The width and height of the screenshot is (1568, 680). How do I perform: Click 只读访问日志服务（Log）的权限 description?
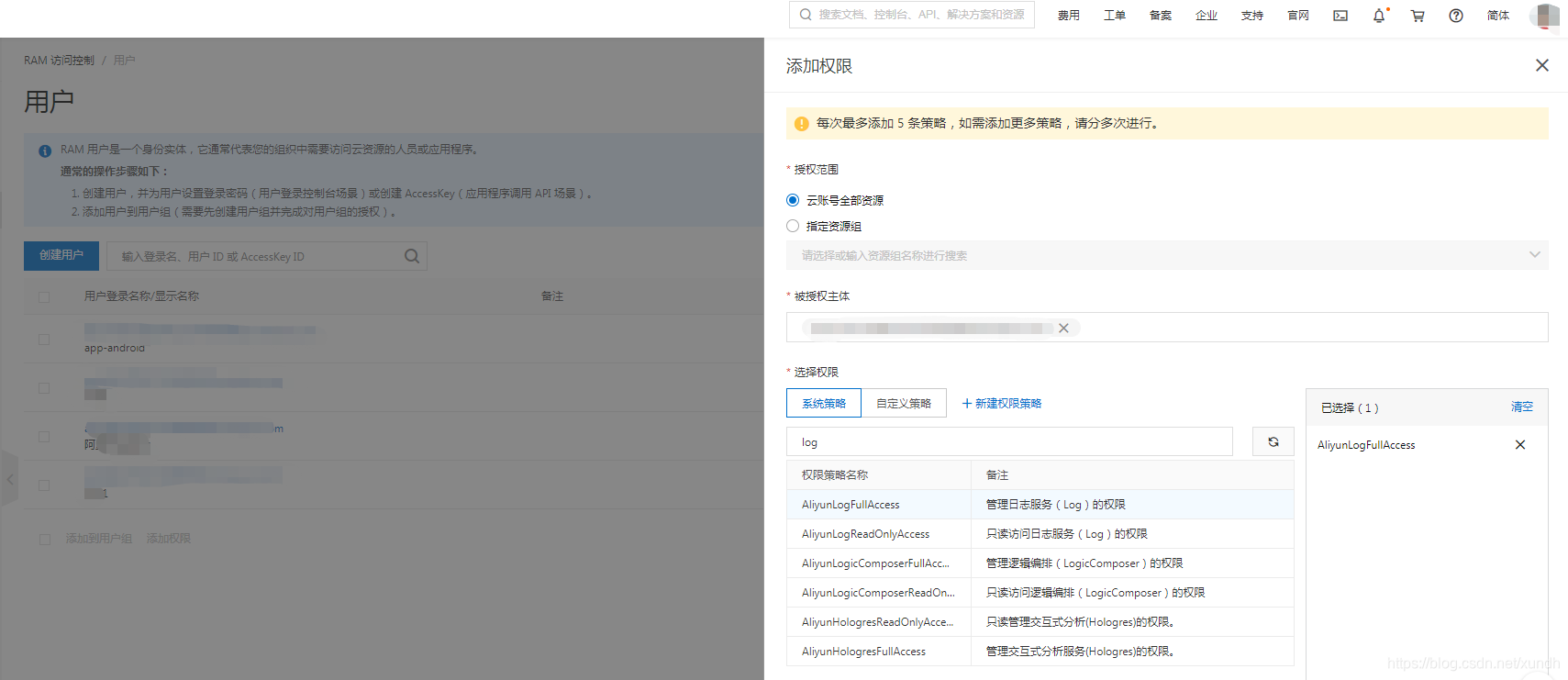point(1067,534)
